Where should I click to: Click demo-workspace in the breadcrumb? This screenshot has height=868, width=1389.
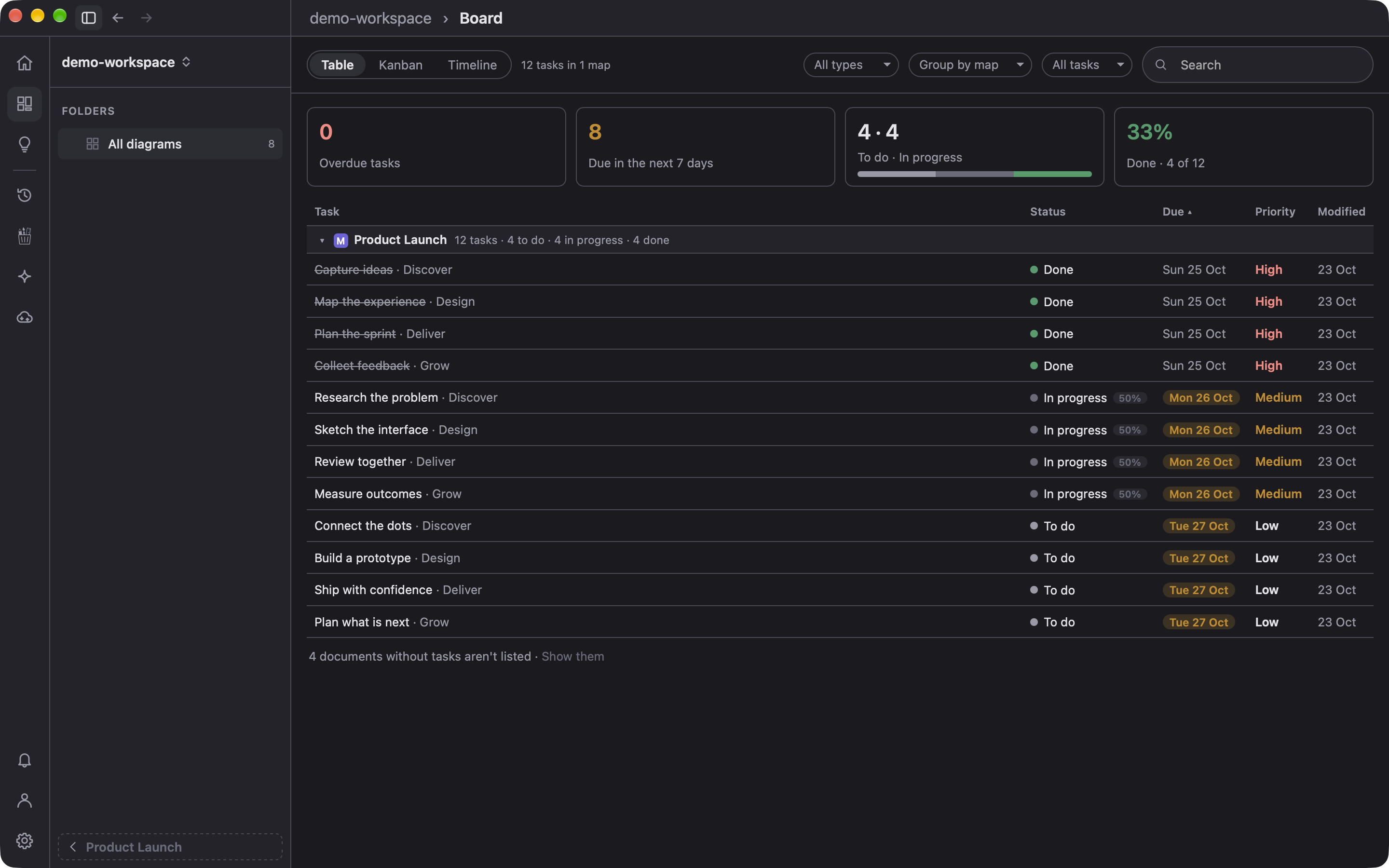[370, 18]
